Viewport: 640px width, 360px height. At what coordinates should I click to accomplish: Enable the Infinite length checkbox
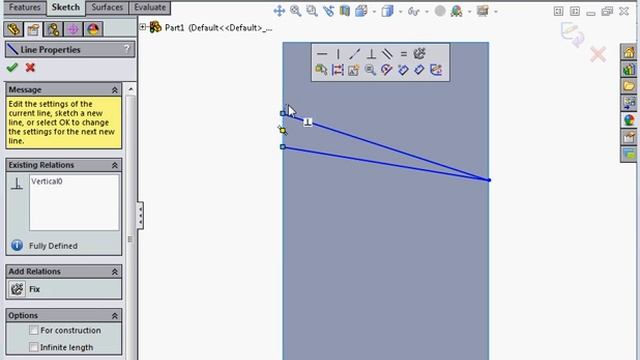click(x=34, y=347)
